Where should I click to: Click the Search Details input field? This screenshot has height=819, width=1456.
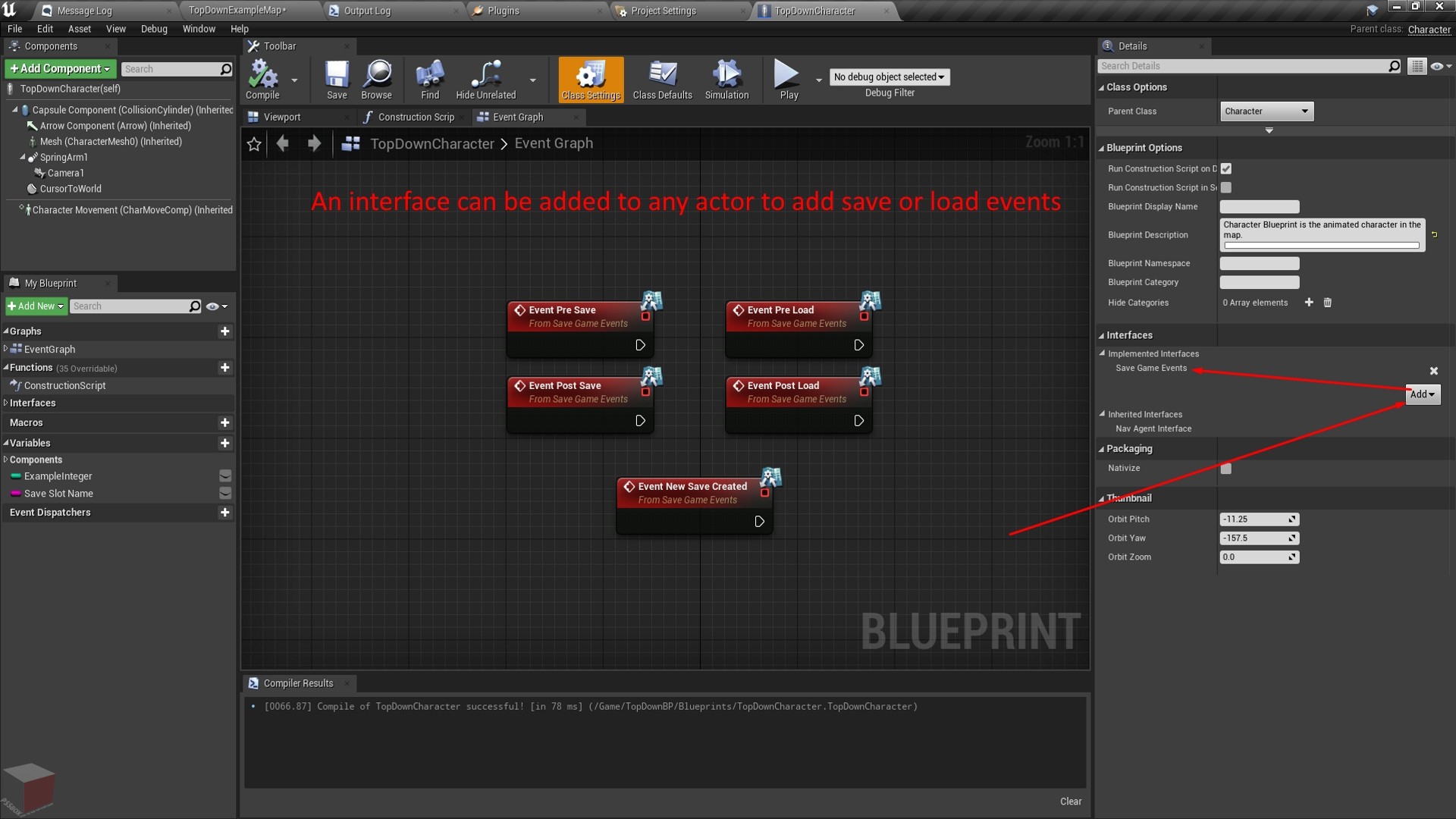pos(1242,66)
